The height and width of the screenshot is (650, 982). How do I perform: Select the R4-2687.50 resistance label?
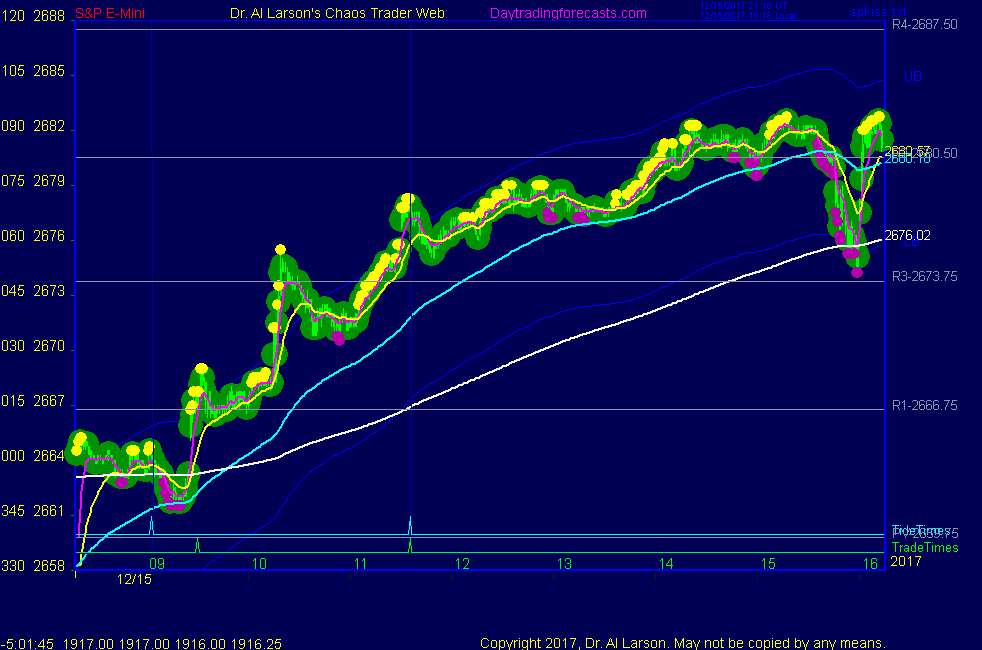[x=924, y=24]
